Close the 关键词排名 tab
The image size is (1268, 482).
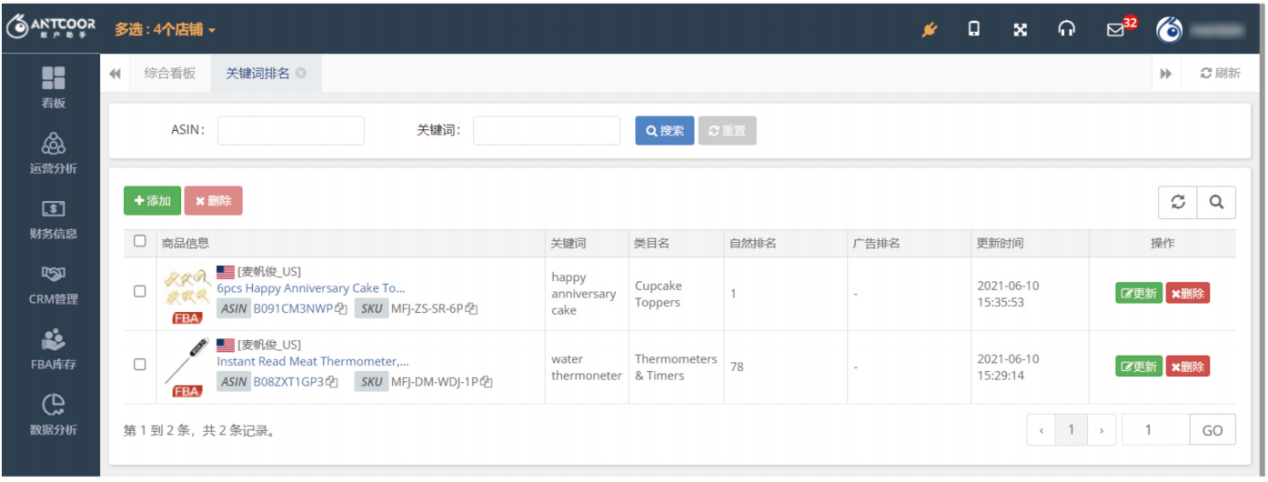click(301, 73)
